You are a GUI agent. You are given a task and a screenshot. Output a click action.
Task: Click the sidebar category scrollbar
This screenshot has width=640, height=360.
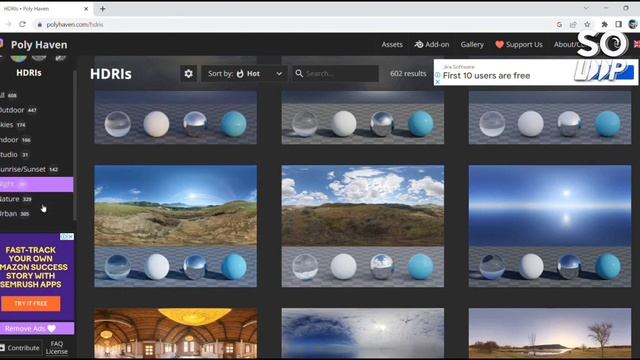click(x=75, y=145)
